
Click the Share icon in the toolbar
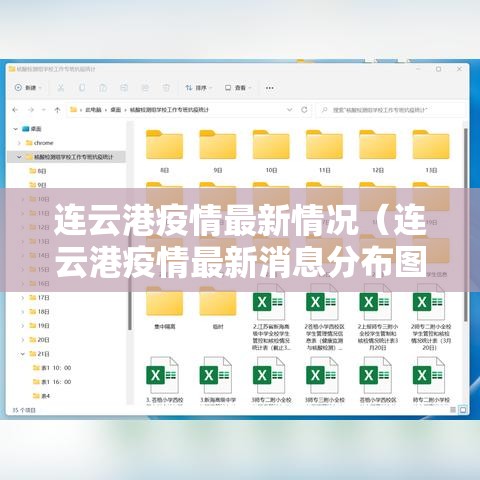[x=145, y=88]
